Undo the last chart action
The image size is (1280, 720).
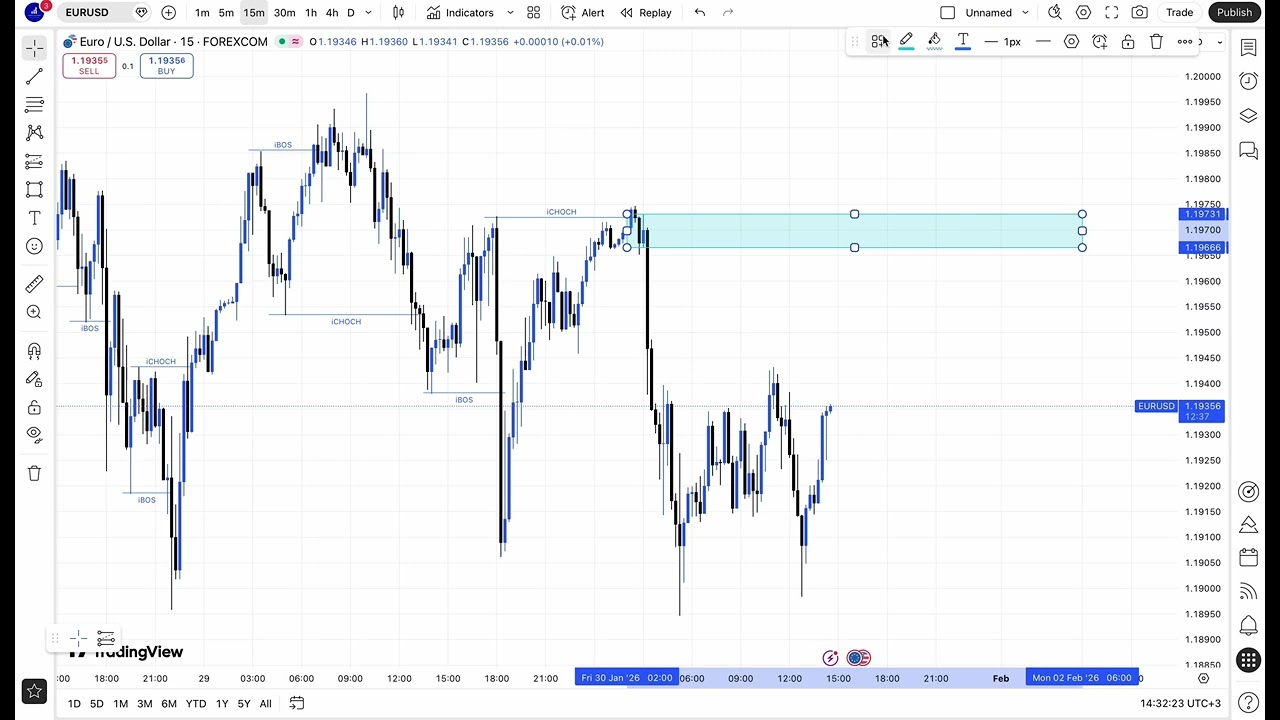(x=700, y=12)
